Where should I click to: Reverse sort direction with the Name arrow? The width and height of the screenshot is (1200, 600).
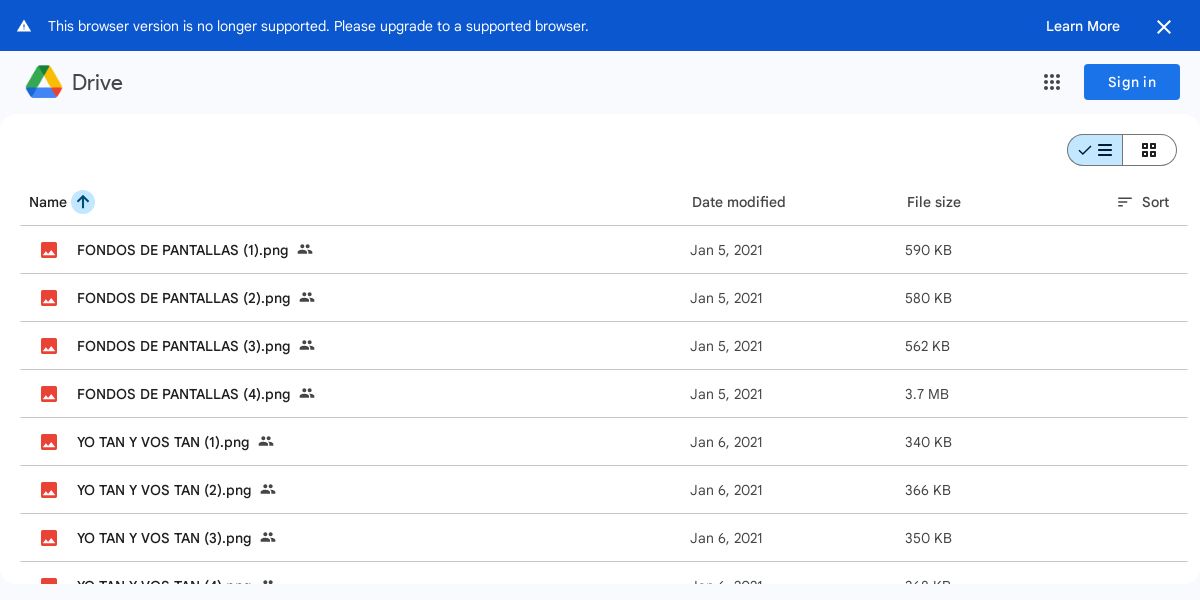coord(83,202)
